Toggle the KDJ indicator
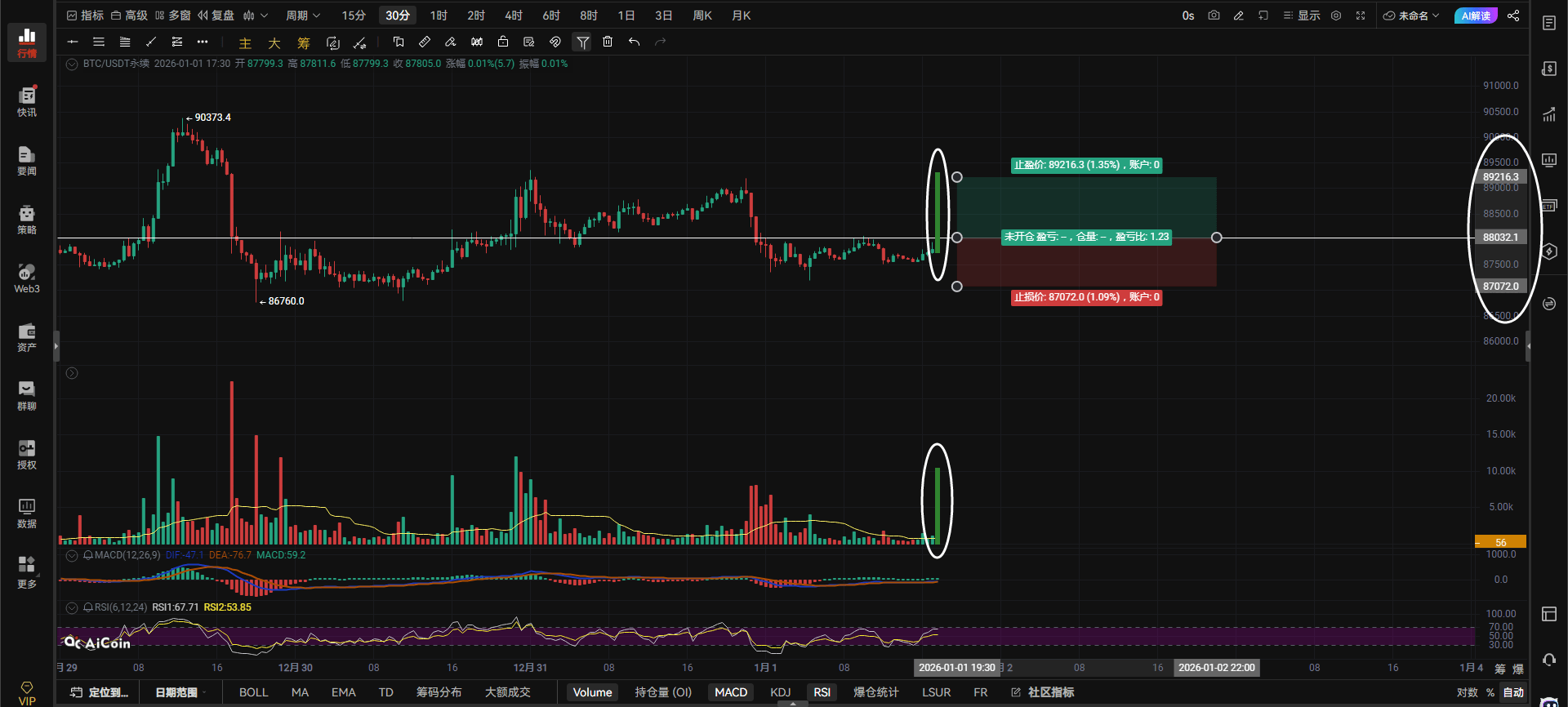1568x707 pixels. [x=780, y=692]
